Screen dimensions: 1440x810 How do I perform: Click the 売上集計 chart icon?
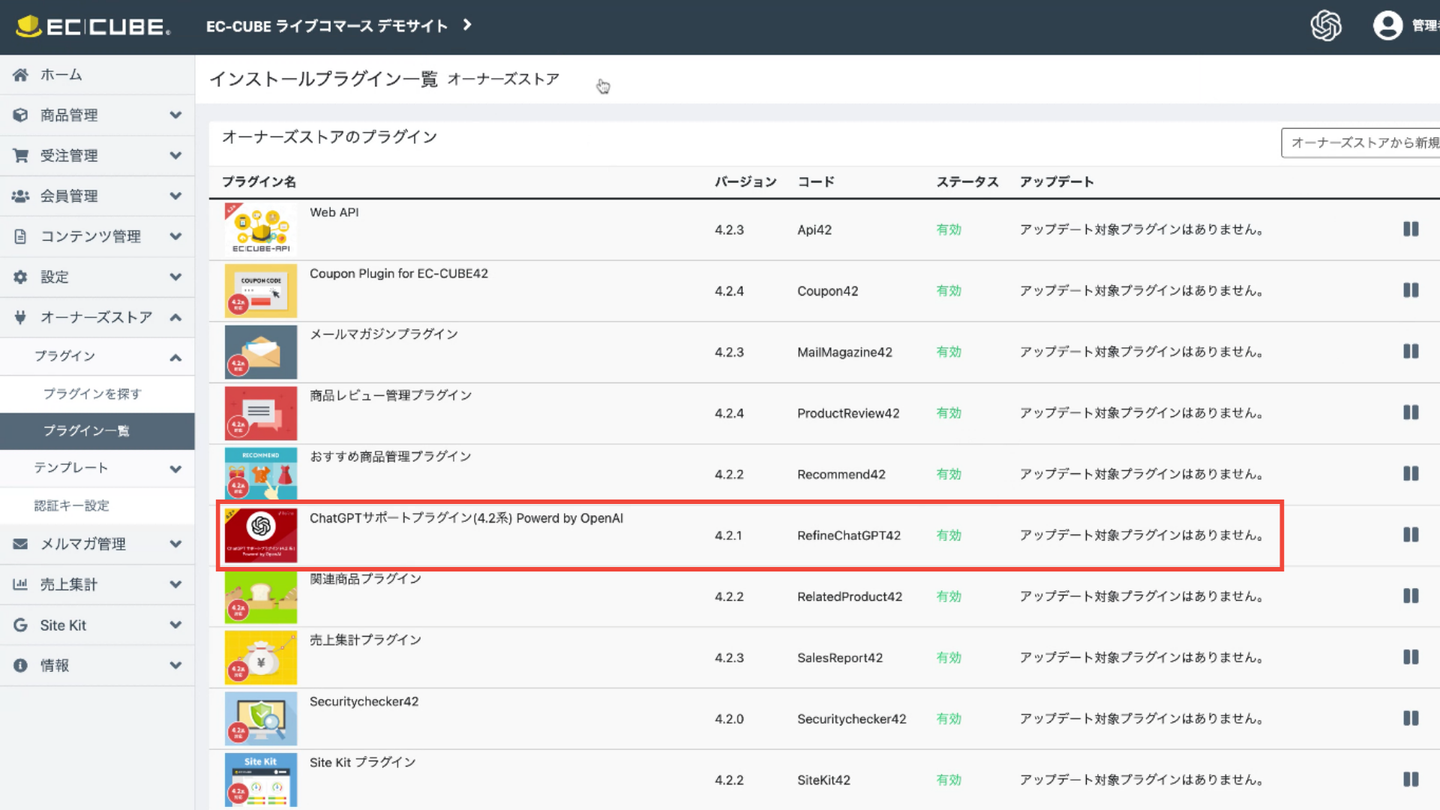pyautogui.click(x=20, y=585)
